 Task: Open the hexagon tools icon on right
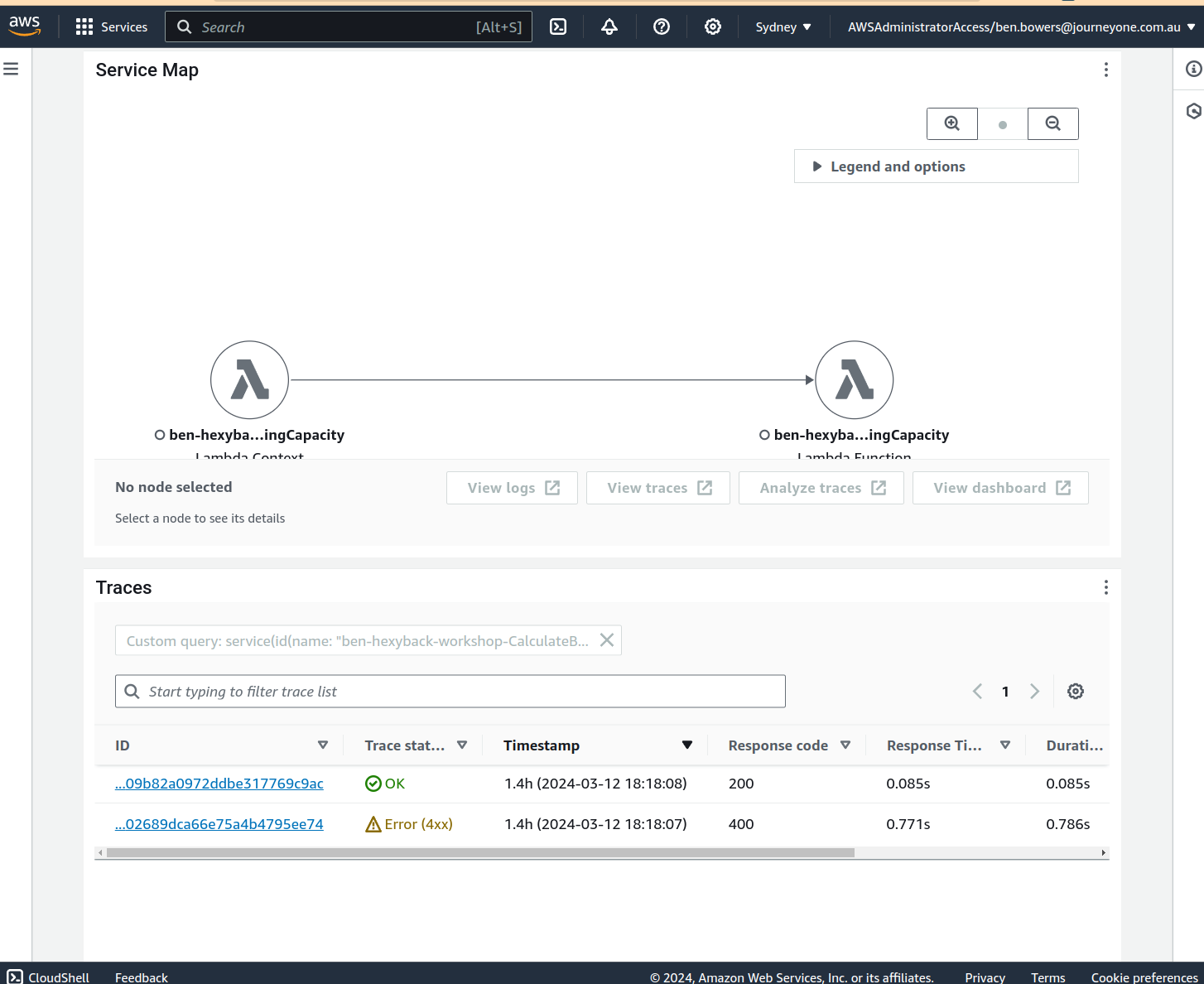[x=1193, y=111]
